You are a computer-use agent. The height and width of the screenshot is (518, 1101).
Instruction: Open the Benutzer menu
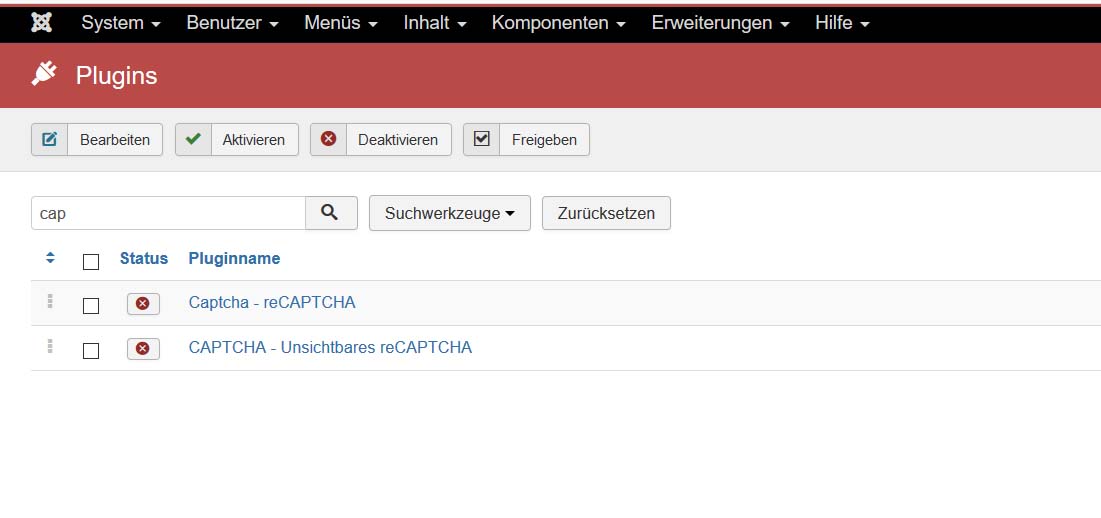[232, 22]
